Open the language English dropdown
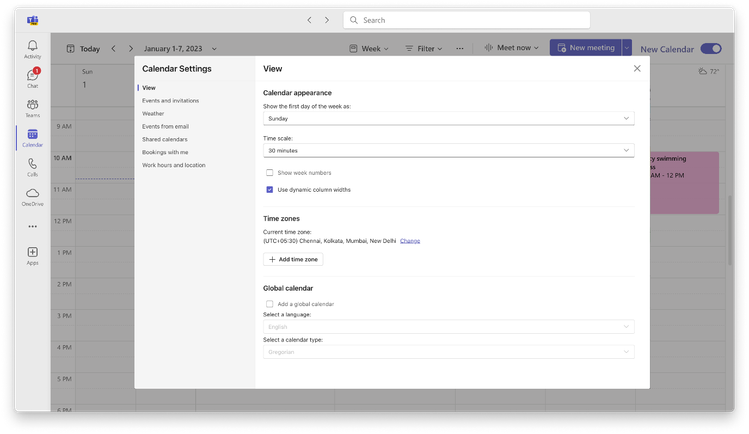The image size is (749, 434). point(449,327)
